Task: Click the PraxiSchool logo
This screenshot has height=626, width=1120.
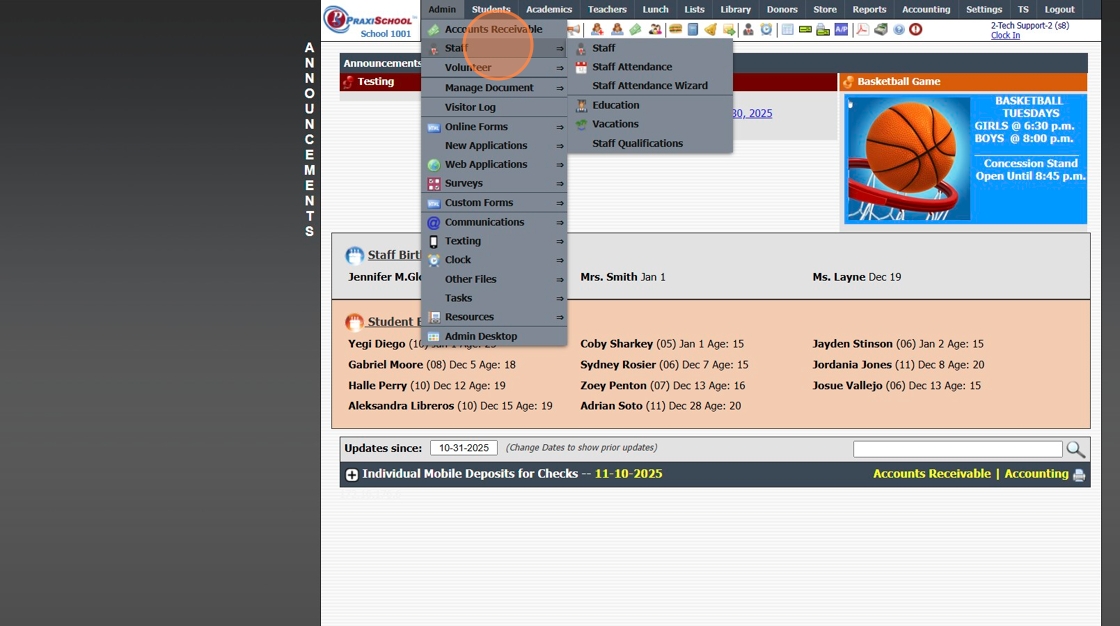Action: 370,21
